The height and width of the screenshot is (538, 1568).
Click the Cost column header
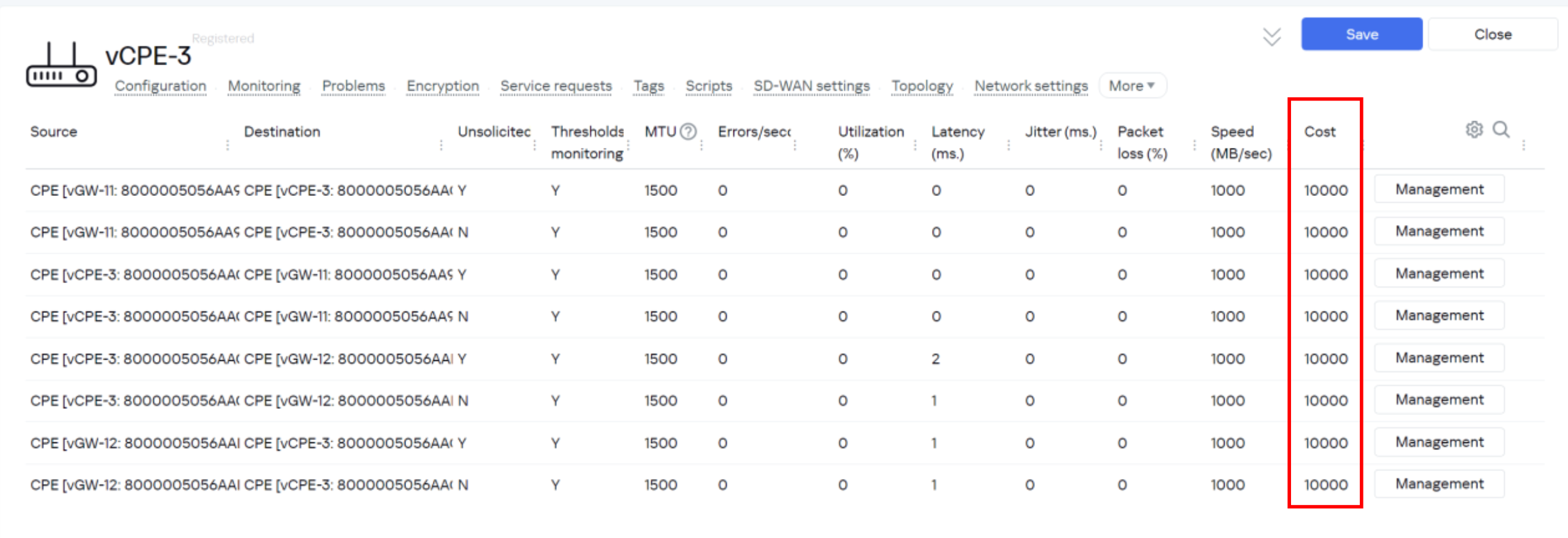pos(1319,132)
